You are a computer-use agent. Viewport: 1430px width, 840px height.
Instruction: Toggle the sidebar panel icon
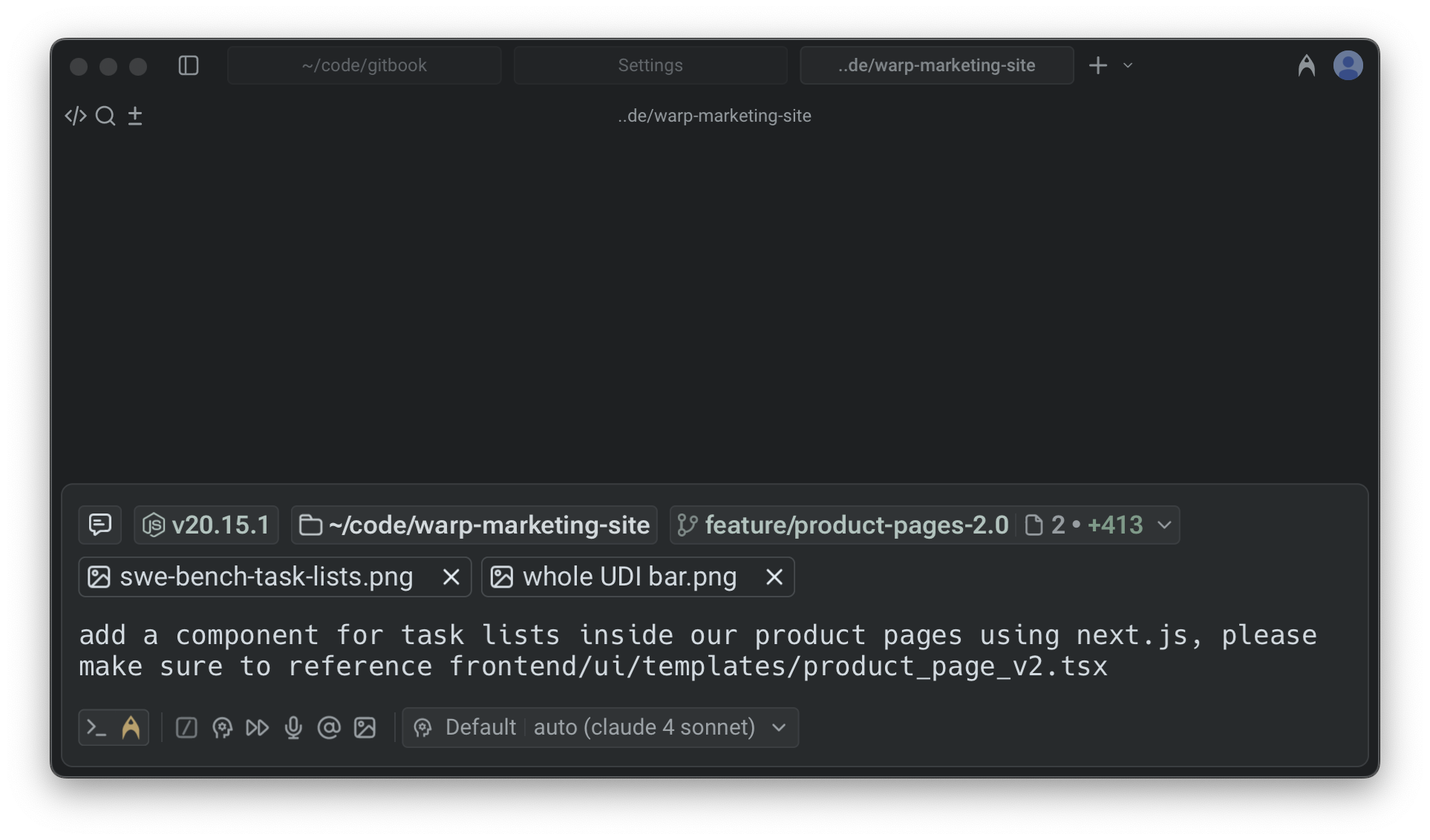click(x=189, y=65)
